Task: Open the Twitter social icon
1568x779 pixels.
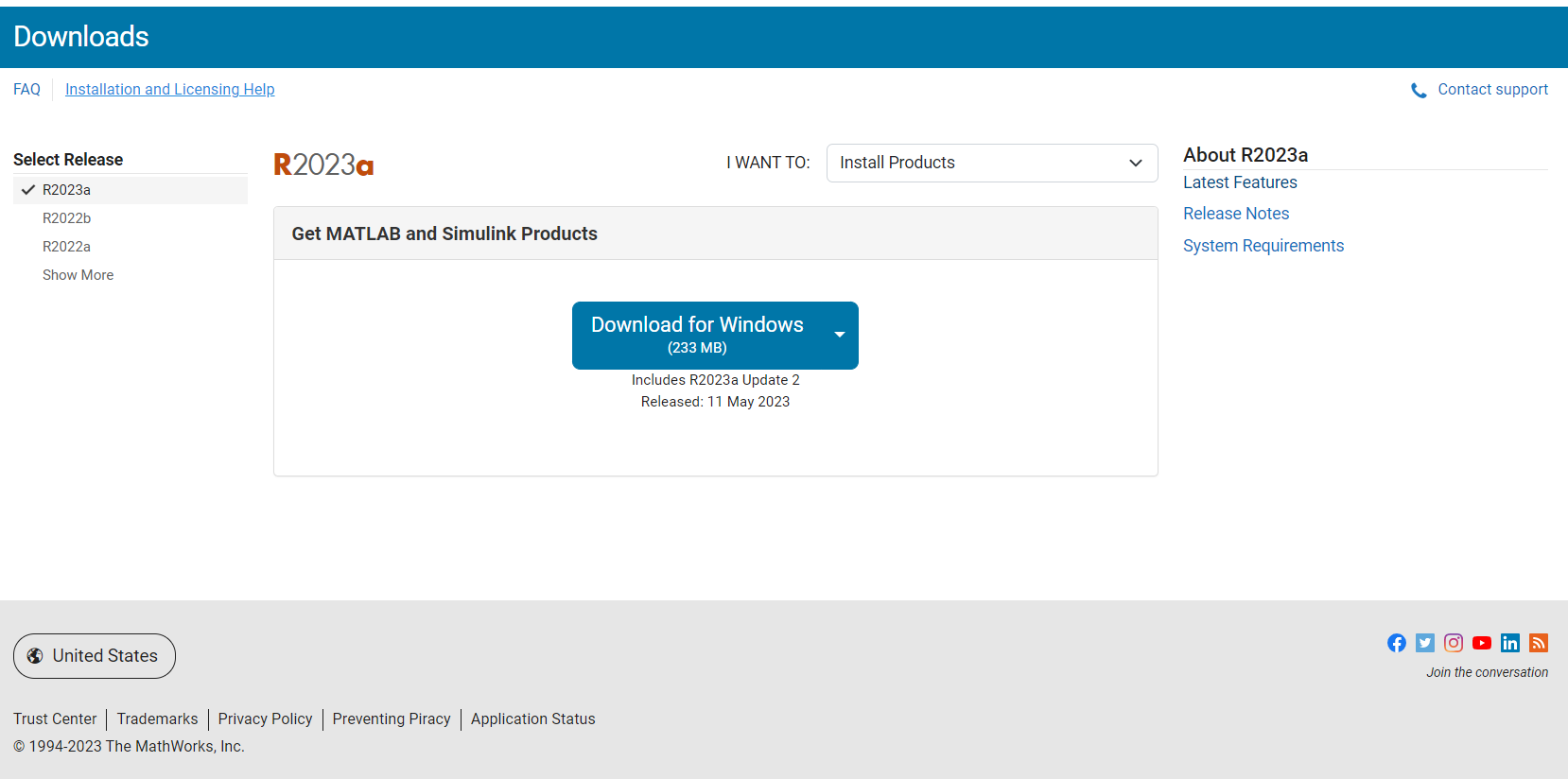Action: [x=1425, y=643]
